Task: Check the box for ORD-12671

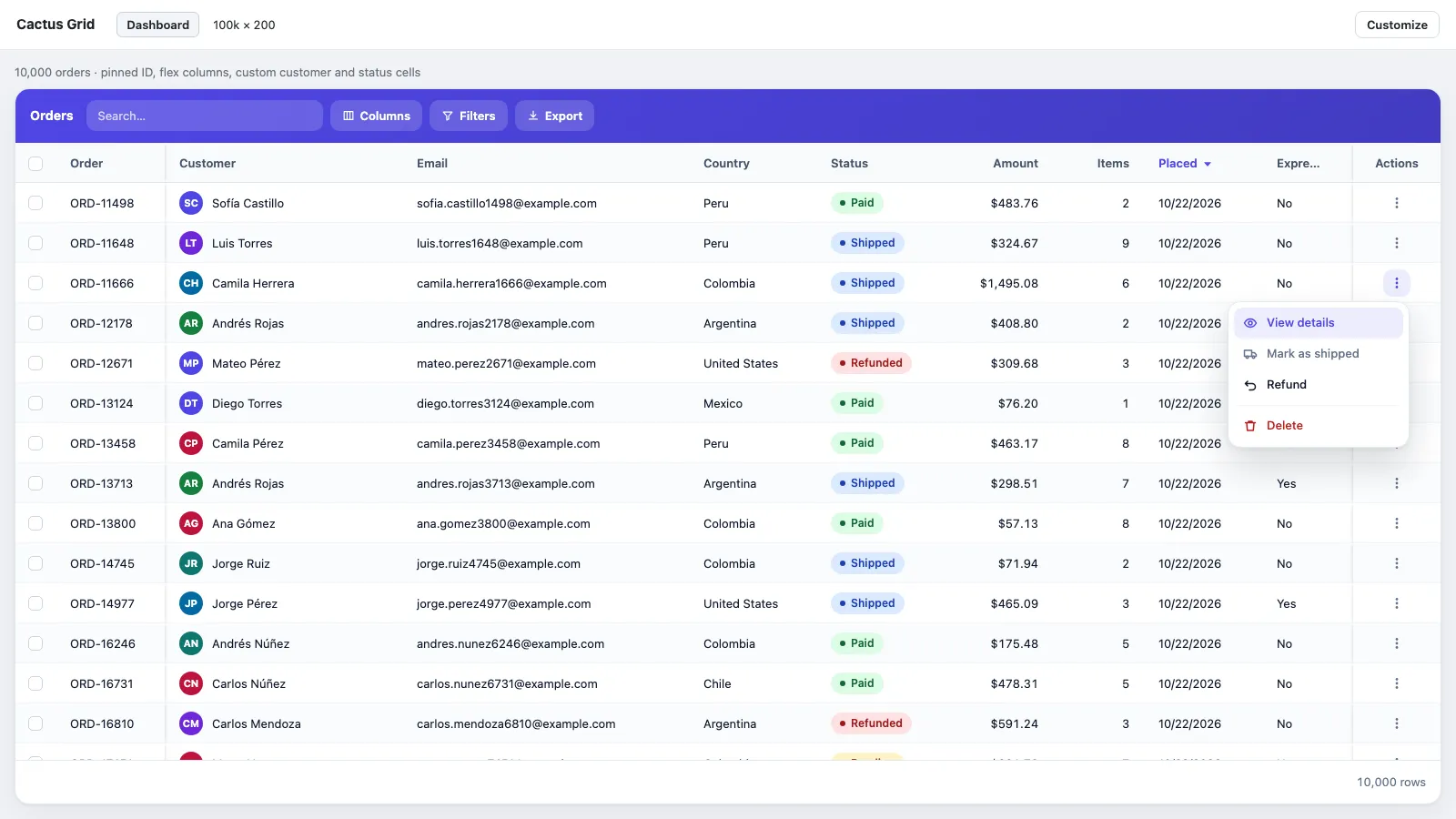Action: click(35, 363)
